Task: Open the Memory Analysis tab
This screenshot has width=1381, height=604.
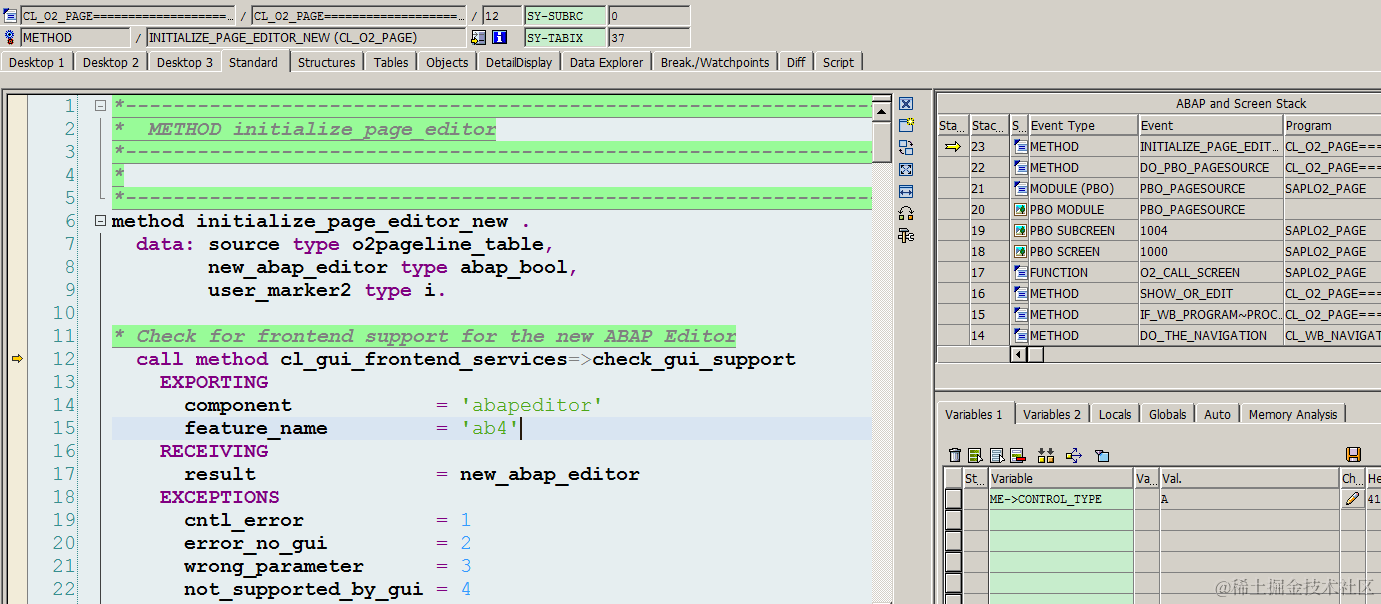Action: pos(1293,414)
